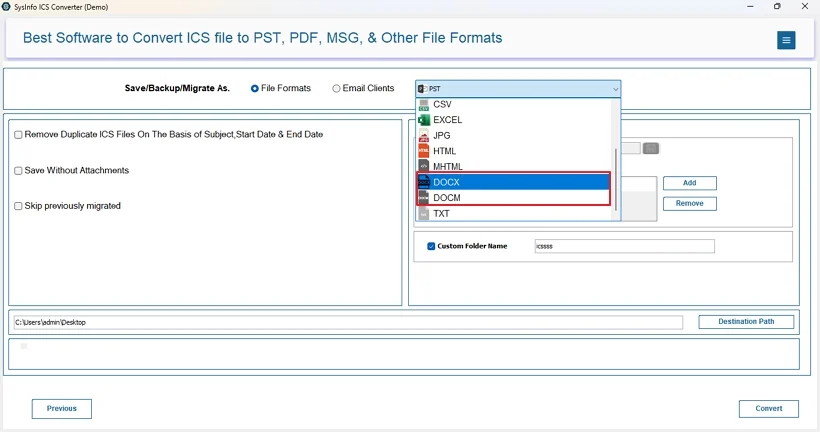The height and width of the screenshot is (432, 820).
Task: Click the destination path text field
Action: click(348, 322)
